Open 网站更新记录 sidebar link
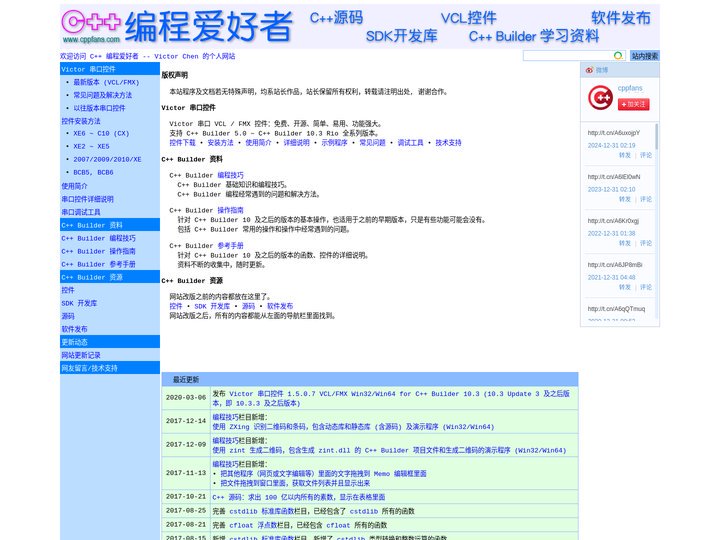This screenshot has height=540, width=720. pyautogui.click(x=81, y=355)
